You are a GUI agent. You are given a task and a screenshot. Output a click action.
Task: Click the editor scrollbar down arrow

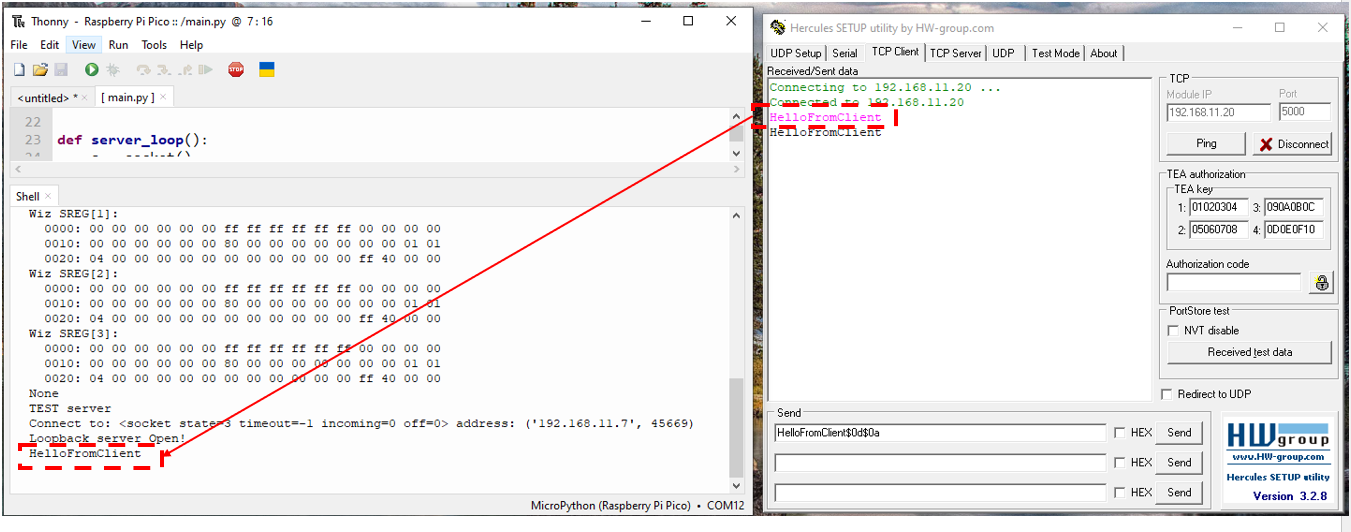point(736,155)
